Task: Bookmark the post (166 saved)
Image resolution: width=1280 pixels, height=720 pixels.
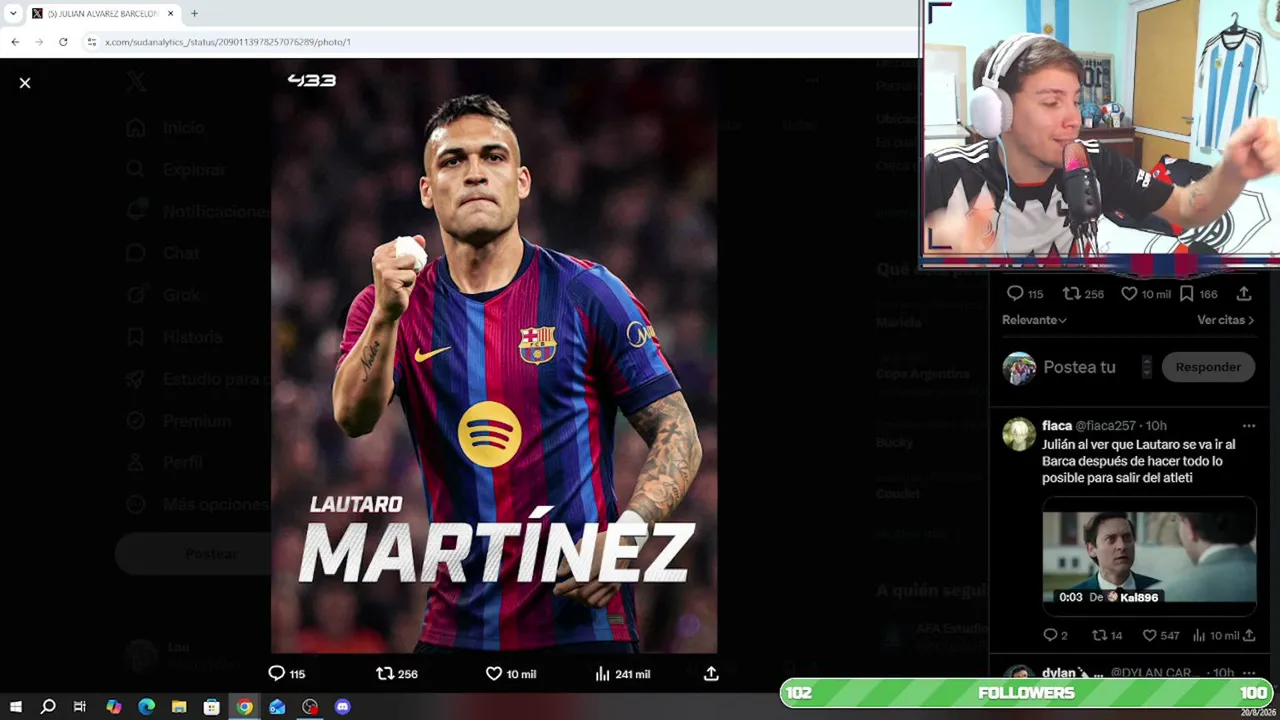Action: pos(1186,294)
